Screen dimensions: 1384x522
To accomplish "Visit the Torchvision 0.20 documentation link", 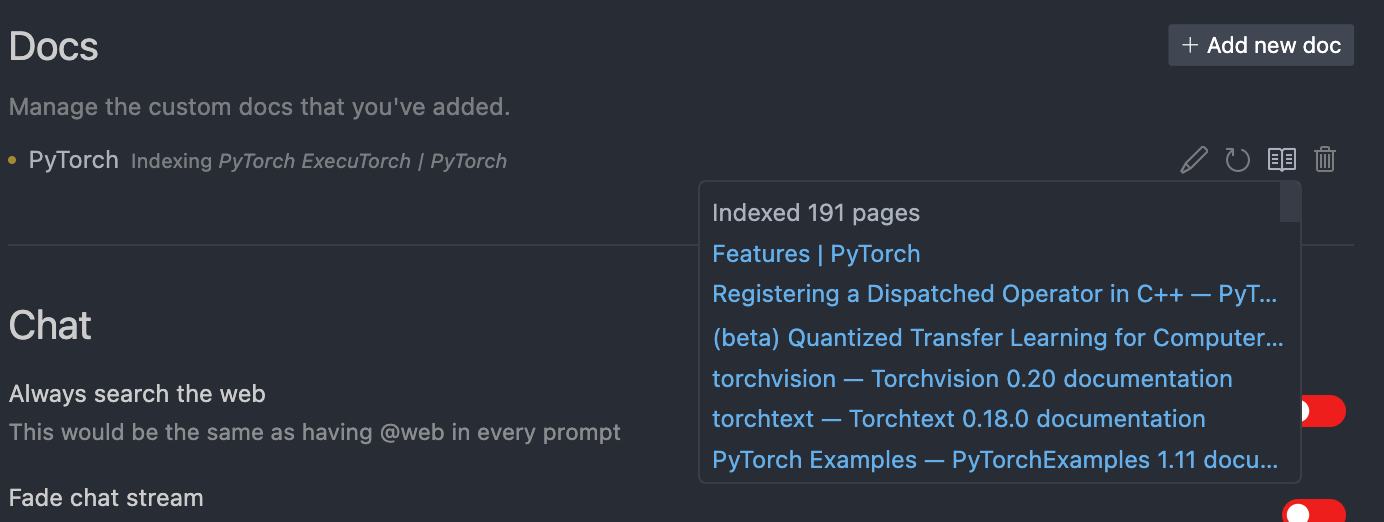I will tap(972, 379).
